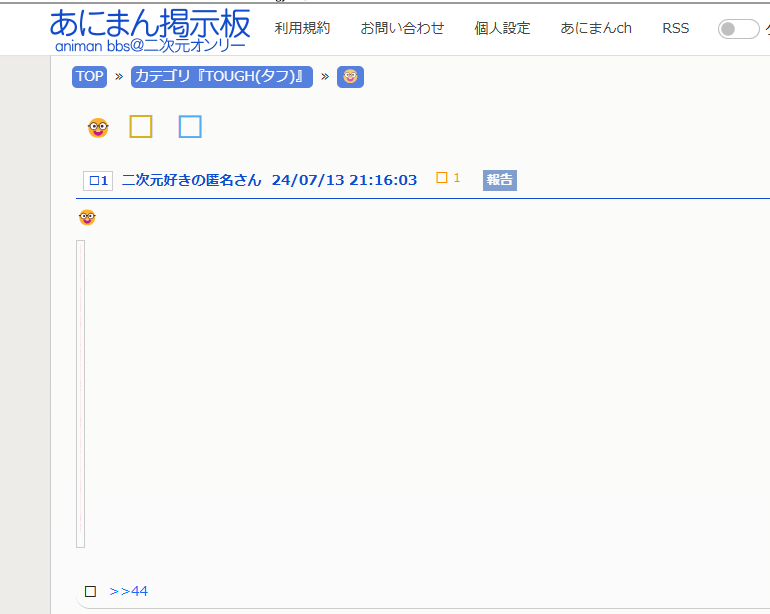This screenshot has width=770, height=614.
Task: Click the emoji face in breadcrumb
Action: [350, 77]
